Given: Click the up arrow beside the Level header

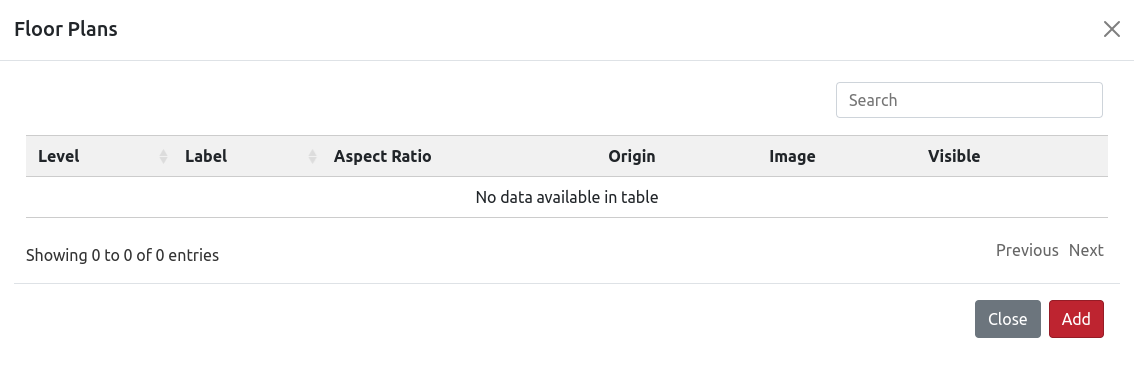Looking at the screenshot, I should (163, 152).
